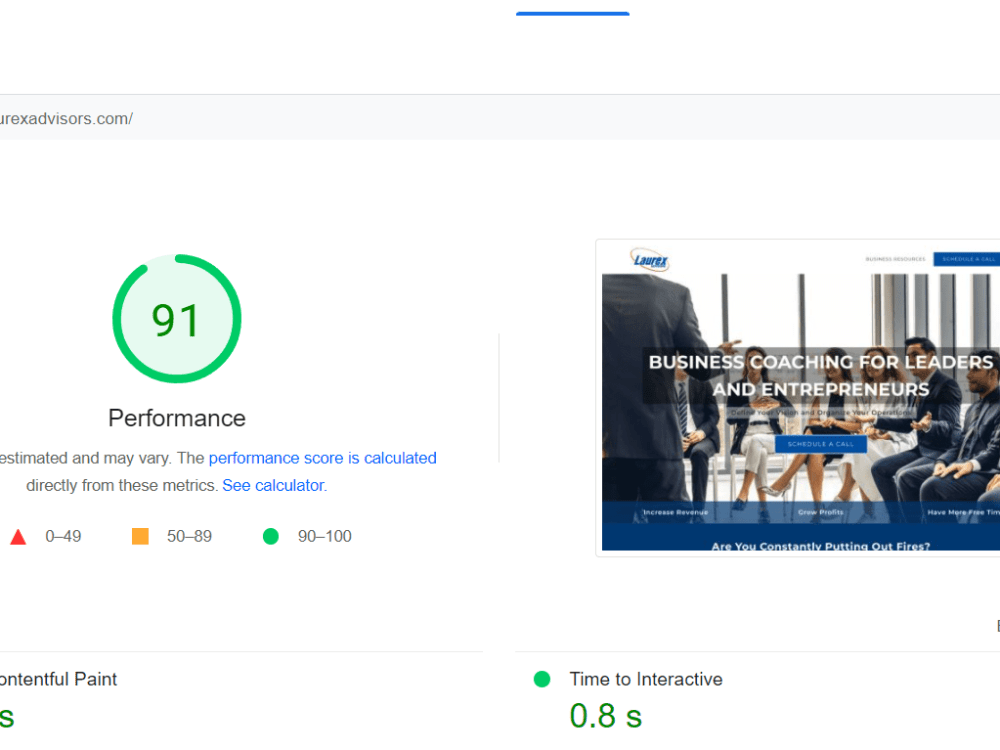Screen dimensions: 1000x750
Task: Click the '90–100' score range label
Action: pyautogui.click(x=325, y=536)
